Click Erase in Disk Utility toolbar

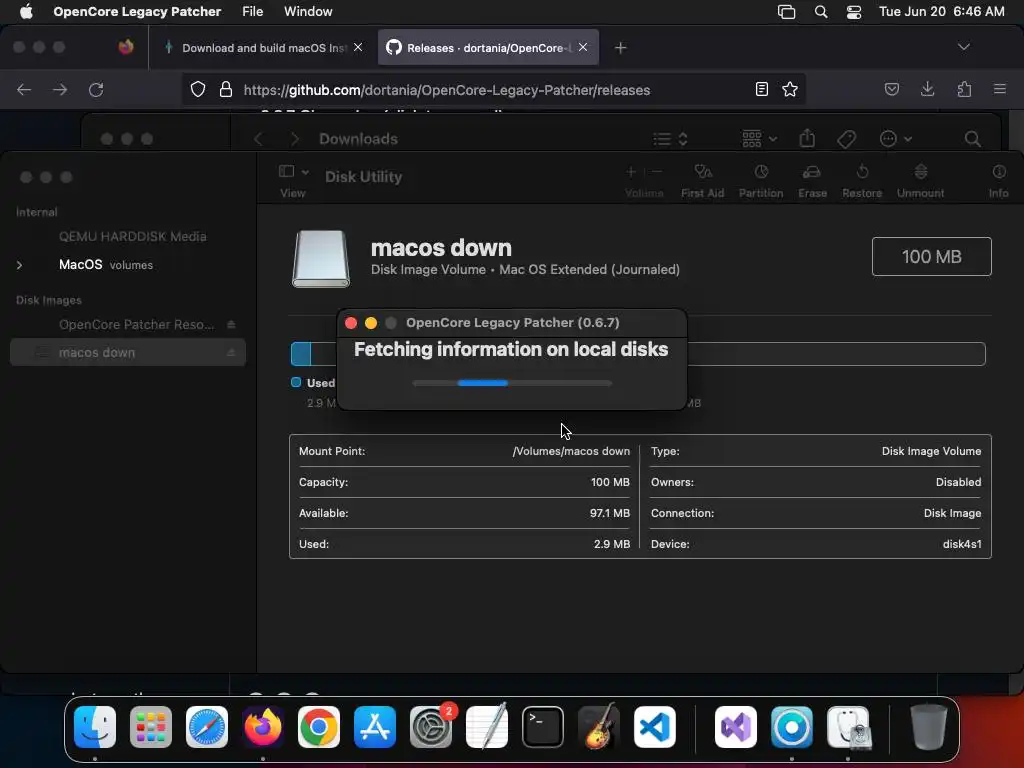pos(812,181)
